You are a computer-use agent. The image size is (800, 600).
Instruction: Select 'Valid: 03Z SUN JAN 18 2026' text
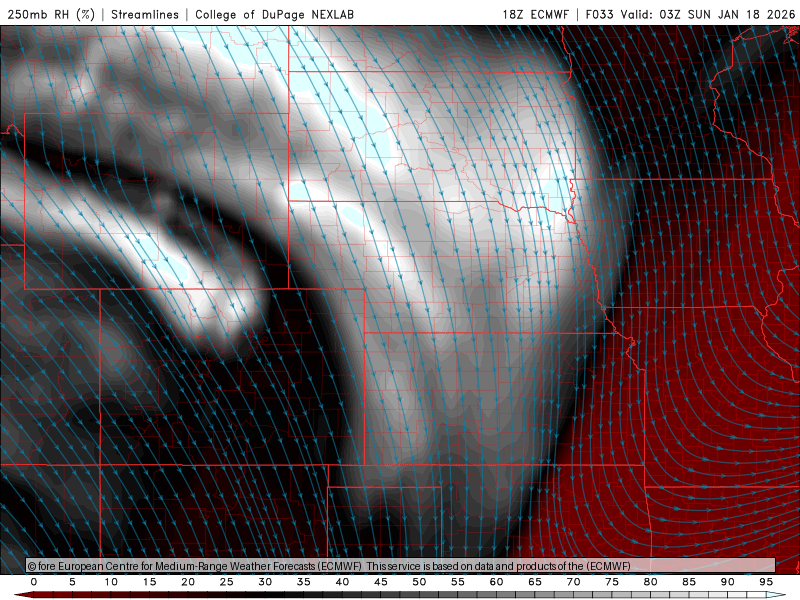coord(708,14)
